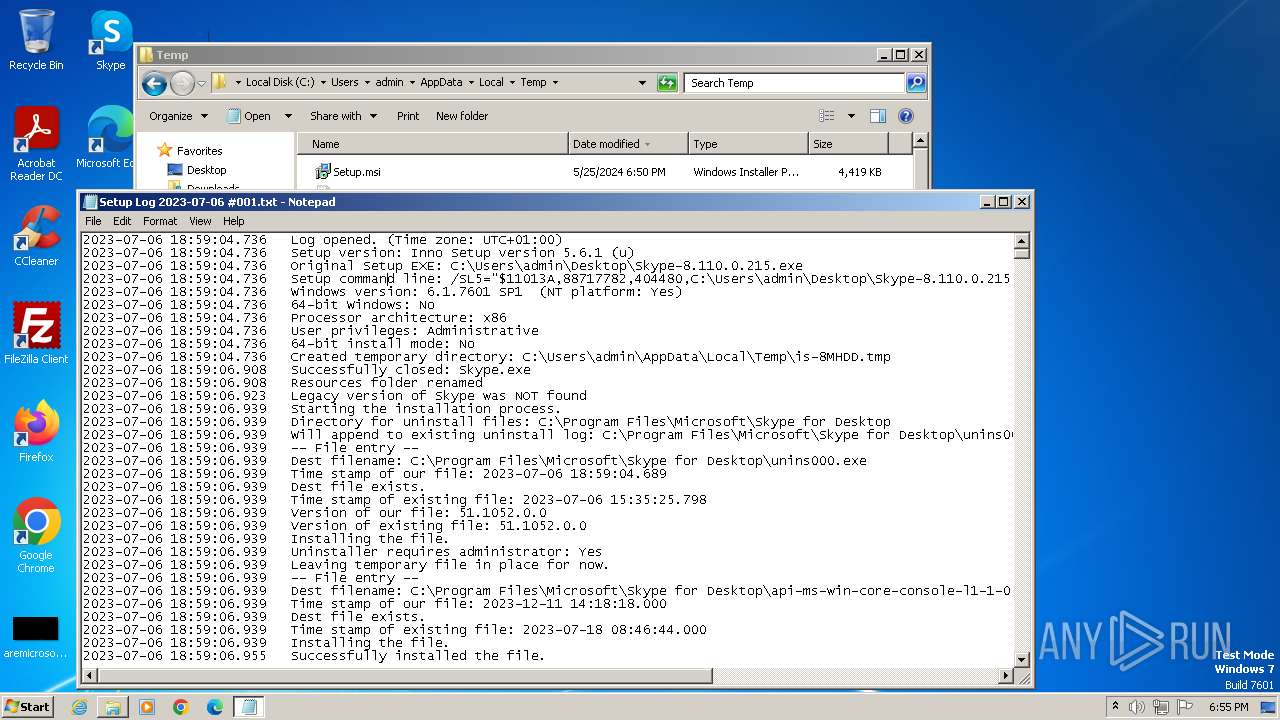Expand the Open button's dropdown arrow
This screenshot has width=1280, height=720.
click(x=288, y=116)
